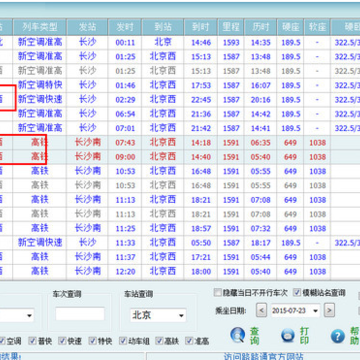The width and height of the screenshot is (360, 360).
Task: Sort by the 发时 column header
Action: click(125, 27)
